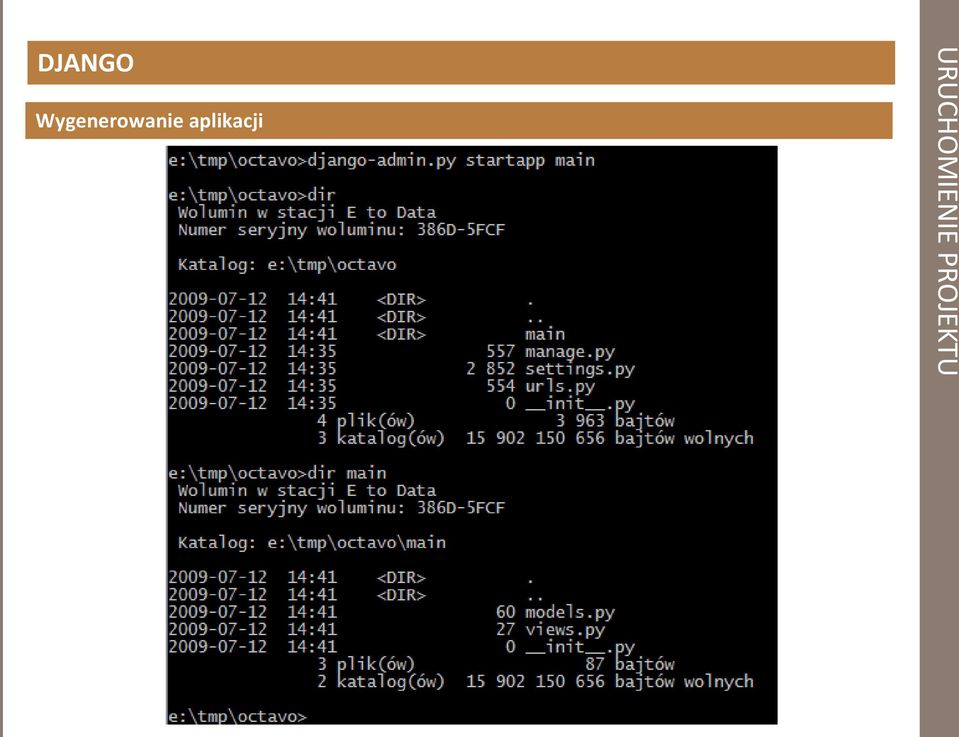The image size is (959, 737).
Task: Click the 'manage.py' file entry
Action: pyautogui.click(x=570, y=352)
